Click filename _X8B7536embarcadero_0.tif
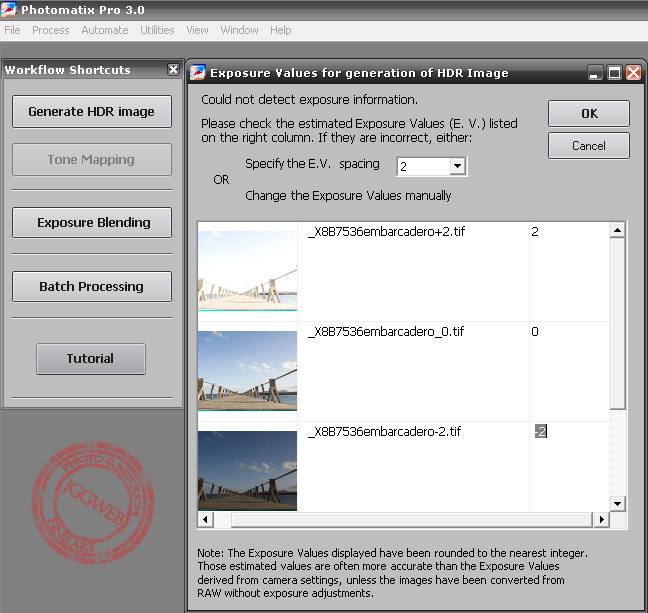 click(386, 332)
